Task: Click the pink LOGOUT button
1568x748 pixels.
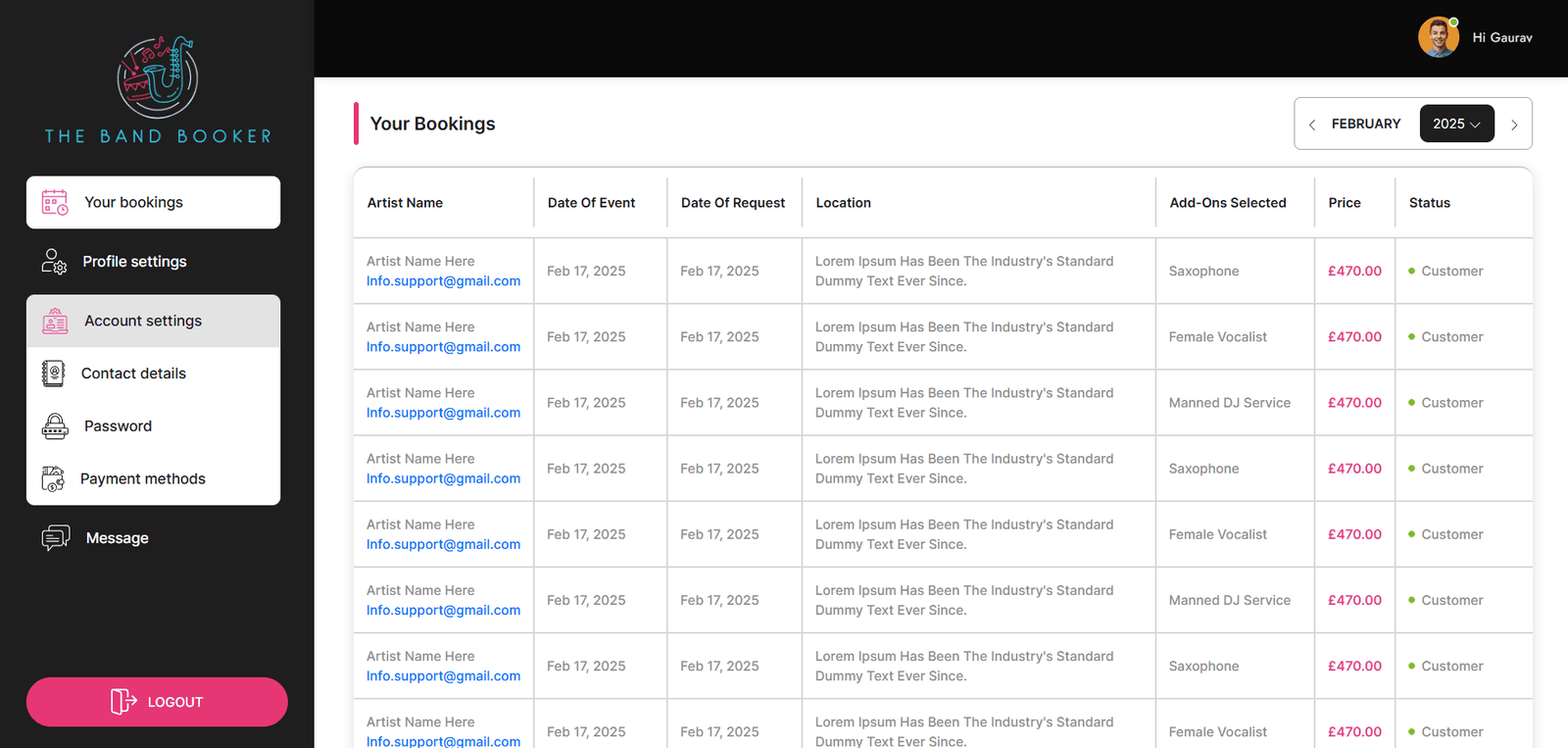Action: (x=157, y=702)
